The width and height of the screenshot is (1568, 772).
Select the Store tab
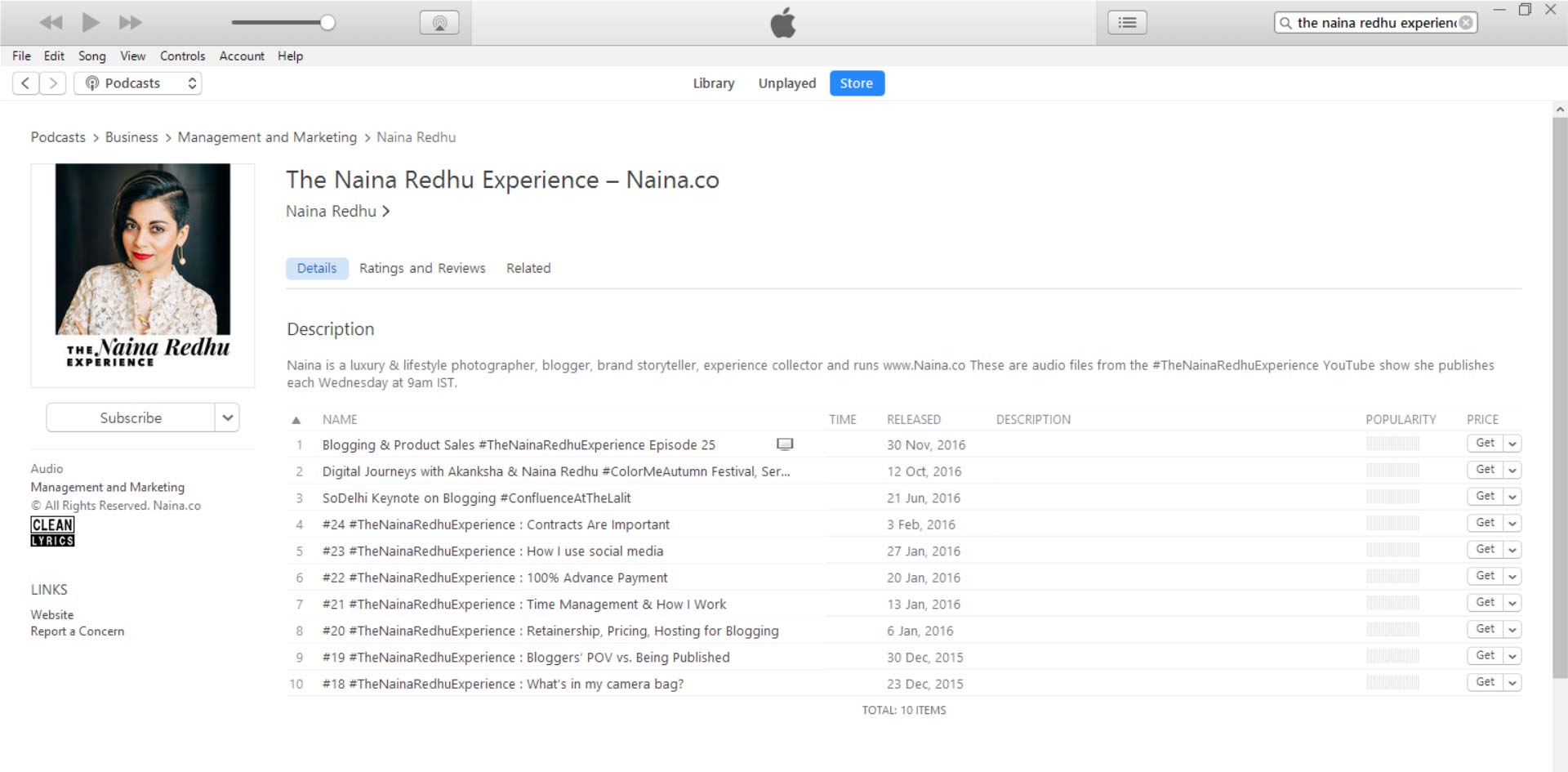point(857,83)
